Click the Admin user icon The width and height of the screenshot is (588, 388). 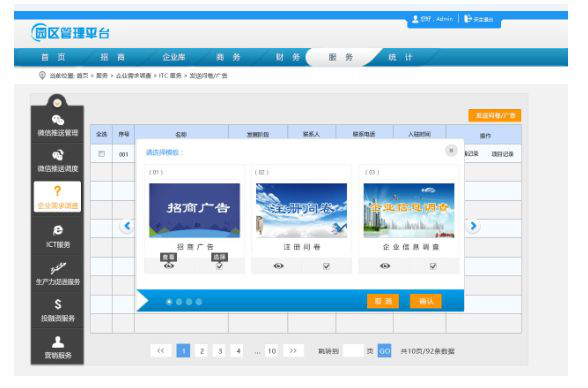415,19
